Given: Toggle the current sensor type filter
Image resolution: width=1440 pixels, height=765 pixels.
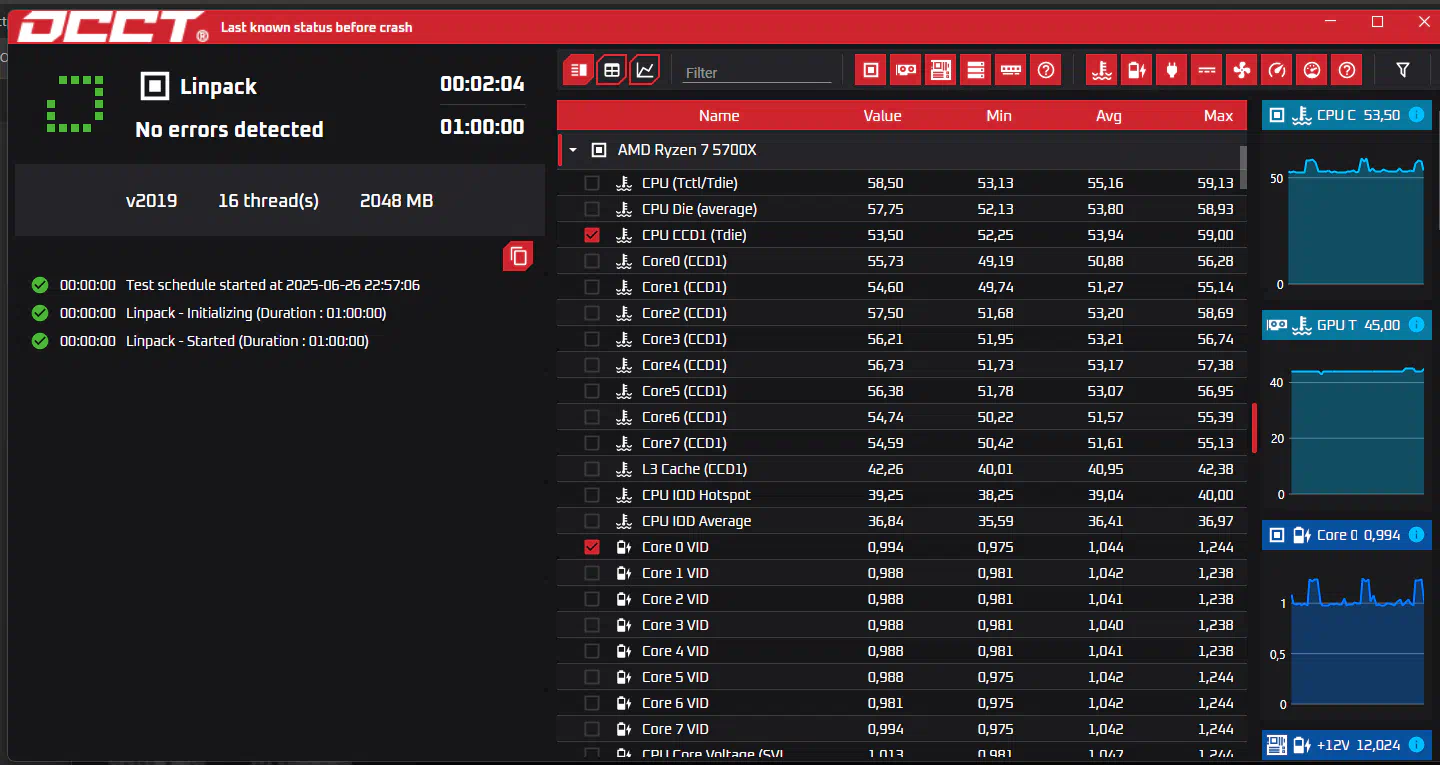Looking at the screenshot, I should (x=1207, y=70).
